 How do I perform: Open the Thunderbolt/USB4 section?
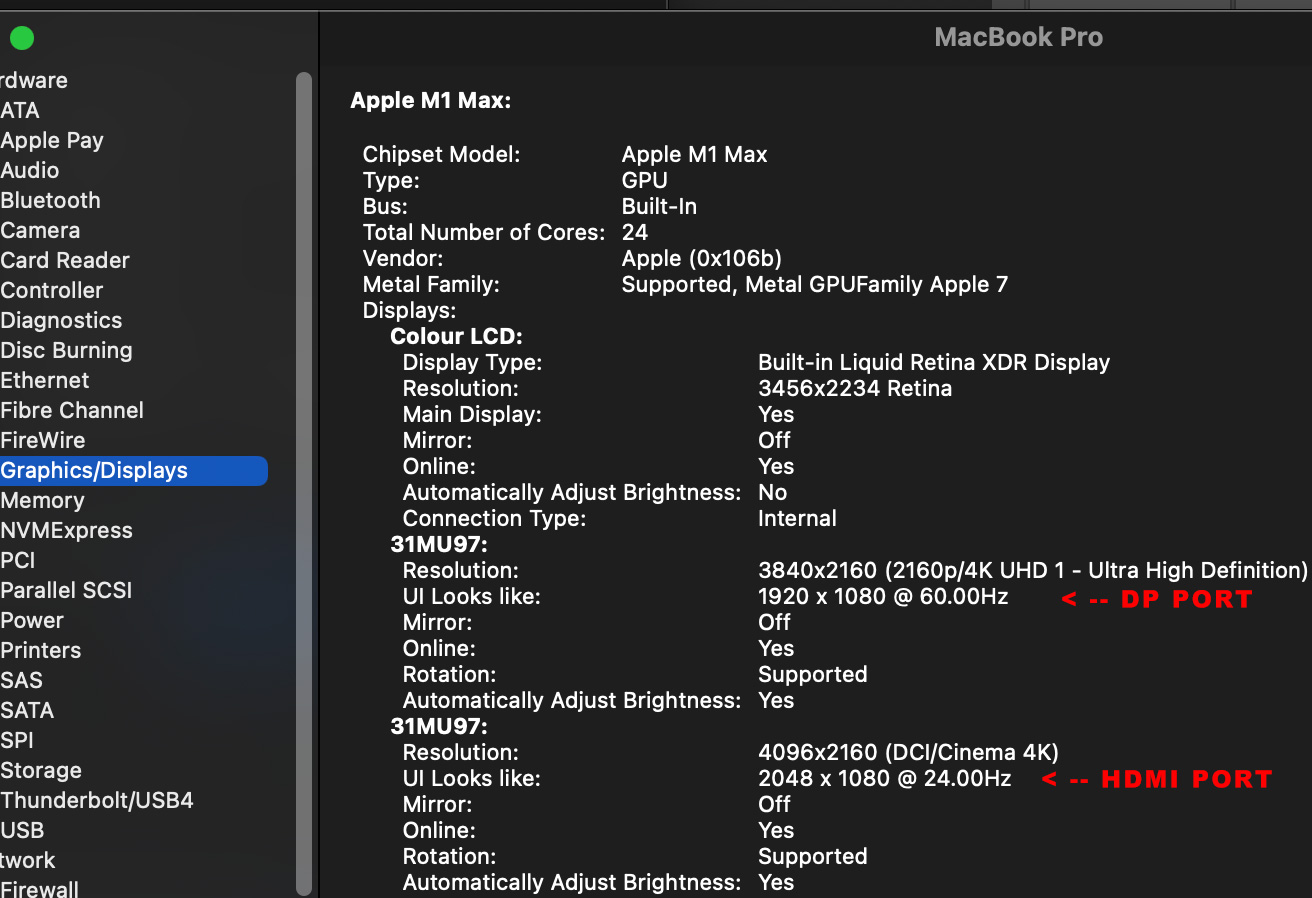(97, 801)
